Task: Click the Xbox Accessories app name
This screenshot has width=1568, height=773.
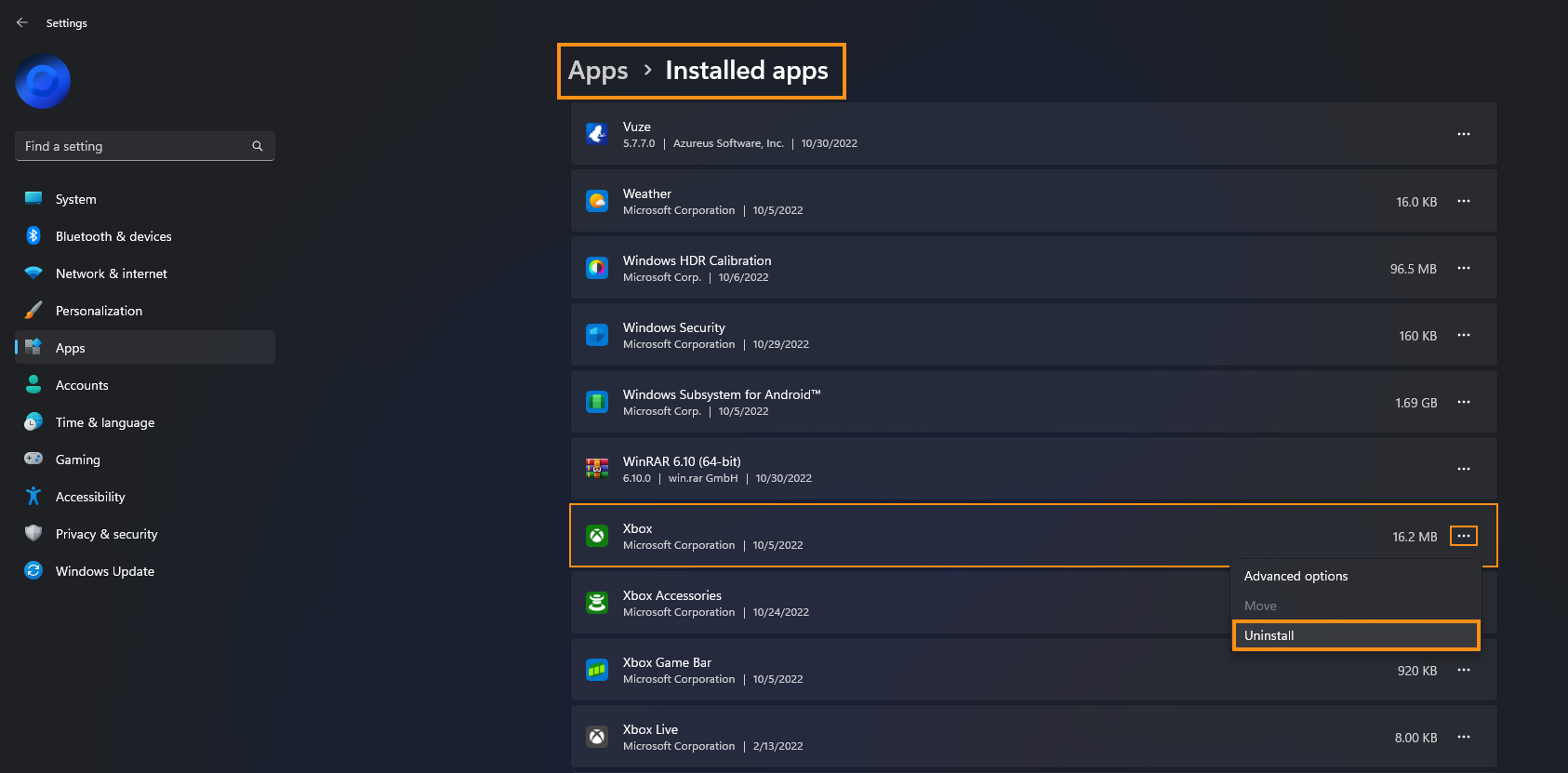Action: click(x=672, y=595)
